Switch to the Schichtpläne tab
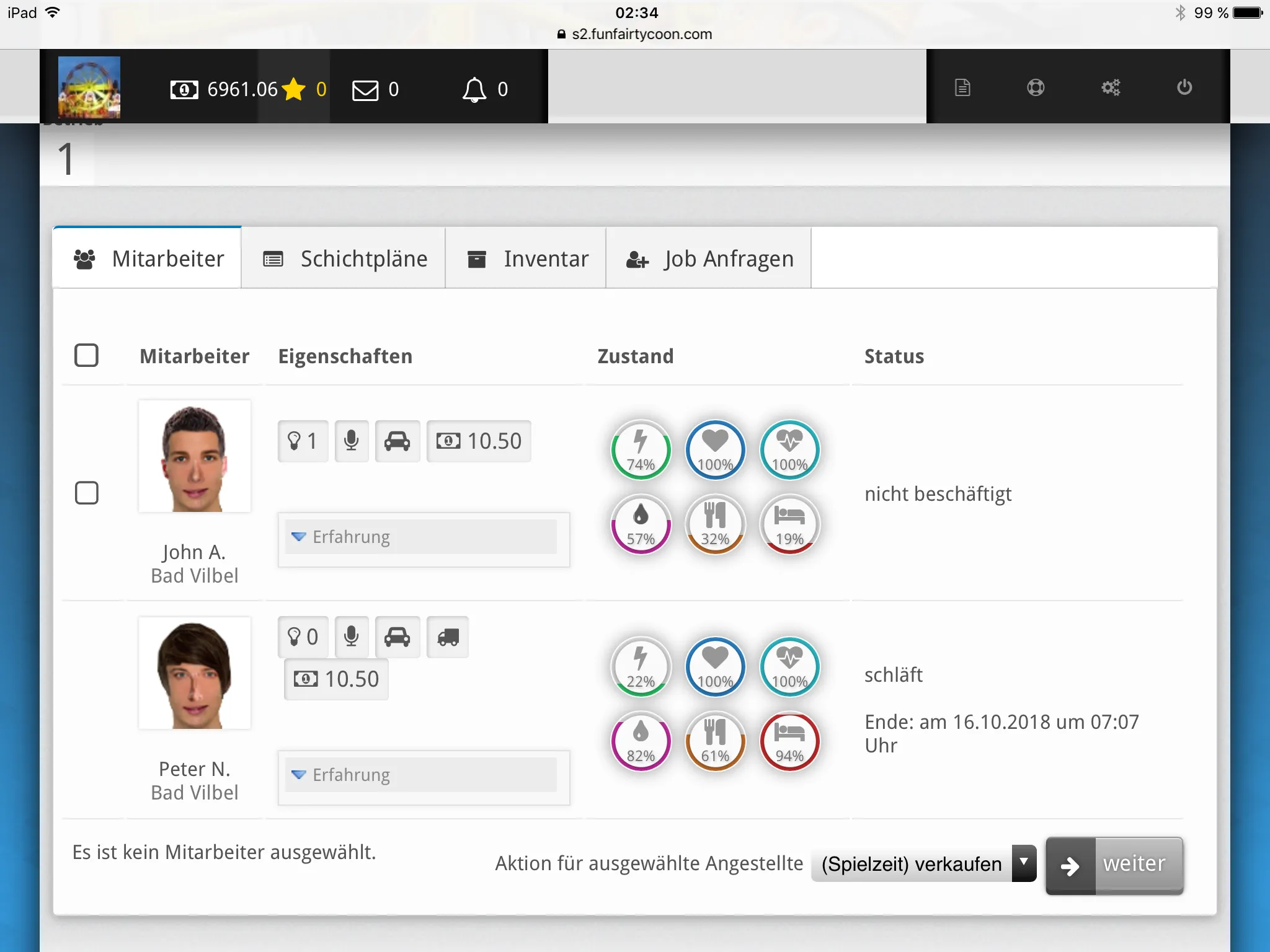1270x952 pixels. tap(345, 259)
